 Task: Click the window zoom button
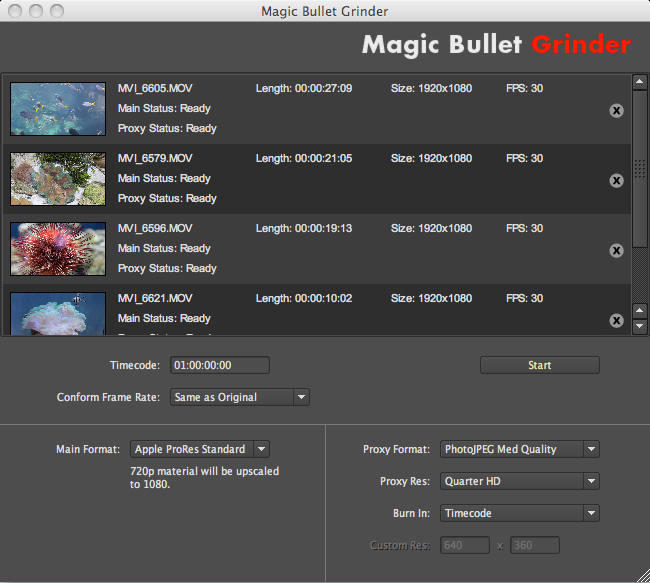[57, 11]
